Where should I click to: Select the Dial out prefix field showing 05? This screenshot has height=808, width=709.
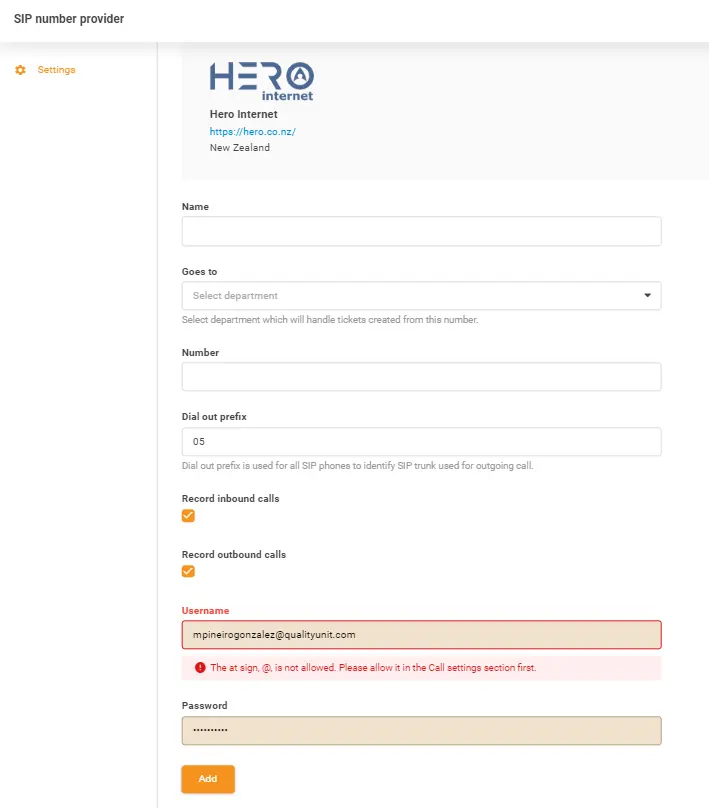[x=420, y=441]
